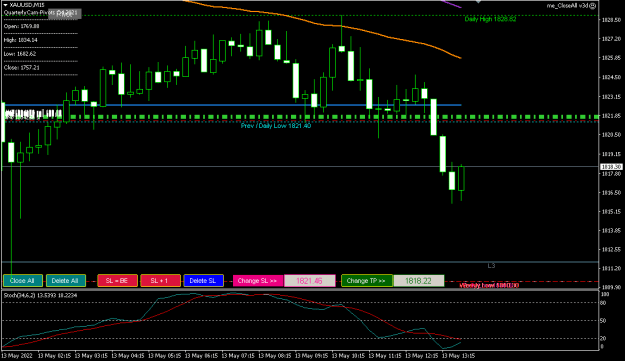Click the expert advisor smiley face icon

tap(592, 6)
